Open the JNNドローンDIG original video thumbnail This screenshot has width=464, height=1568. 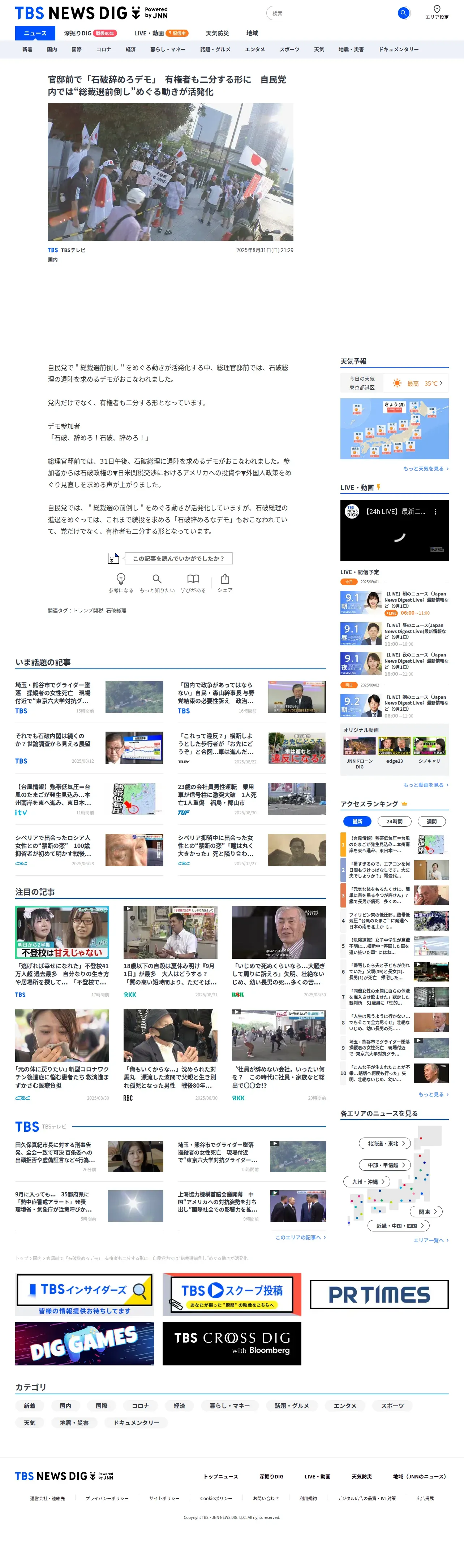click(359, 746)
